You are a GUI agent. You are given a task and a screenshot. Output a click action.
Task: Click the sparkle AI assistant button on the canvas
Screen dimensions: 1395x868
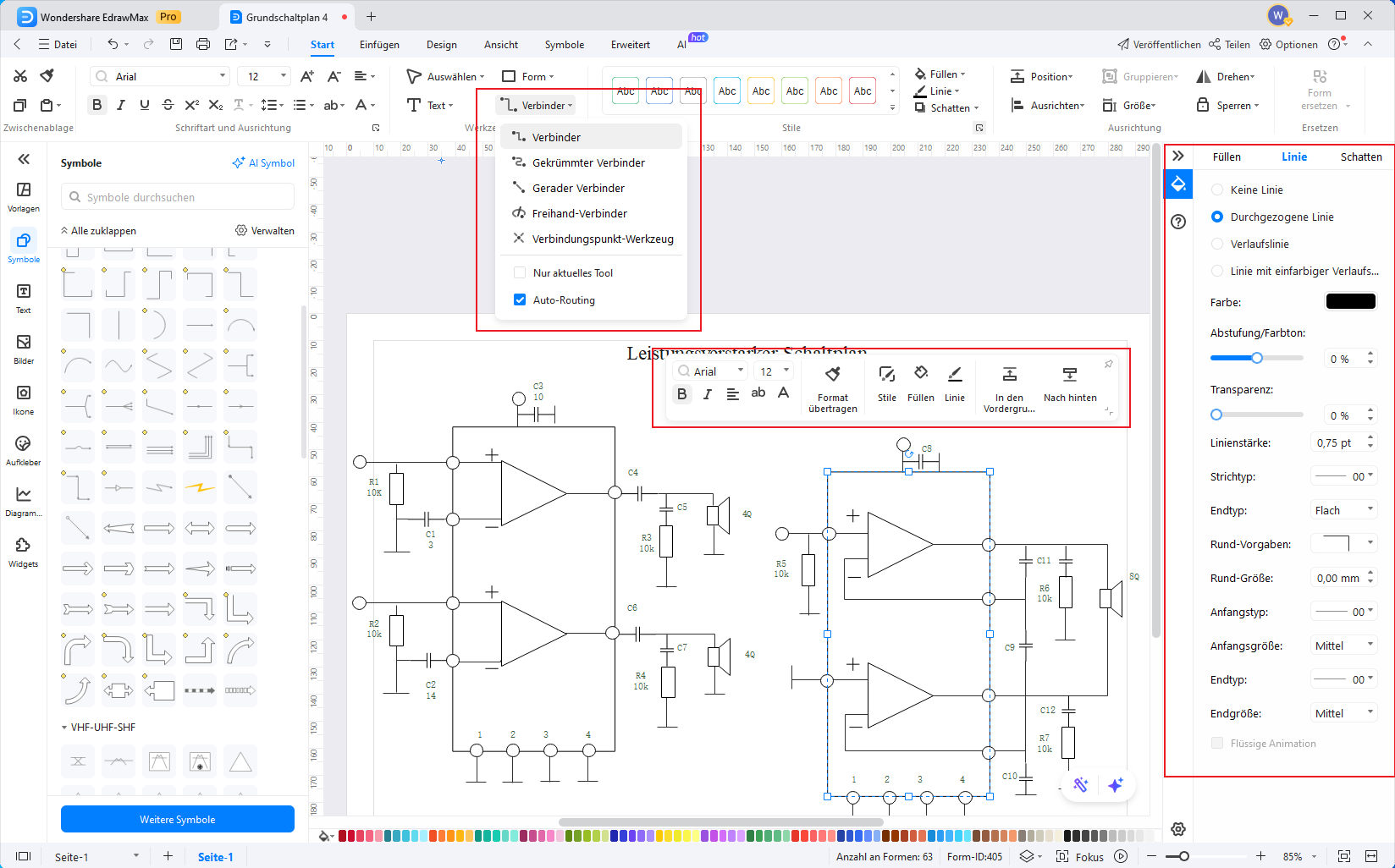(1116, 785)
